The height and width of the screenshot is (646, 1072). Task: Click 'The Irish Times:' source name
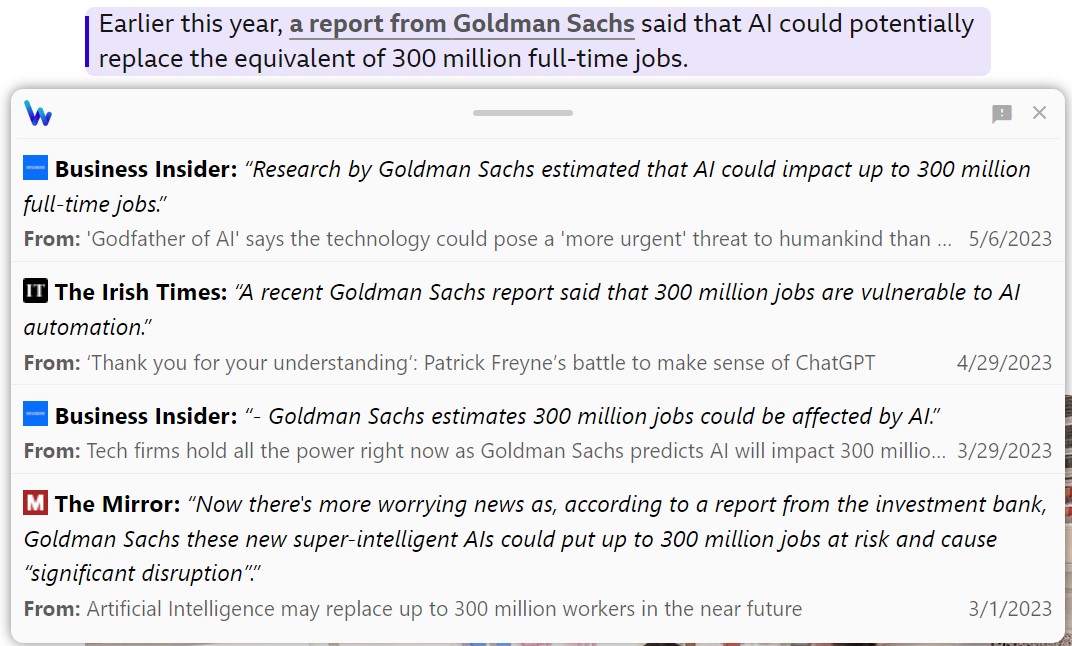(141, 292)
